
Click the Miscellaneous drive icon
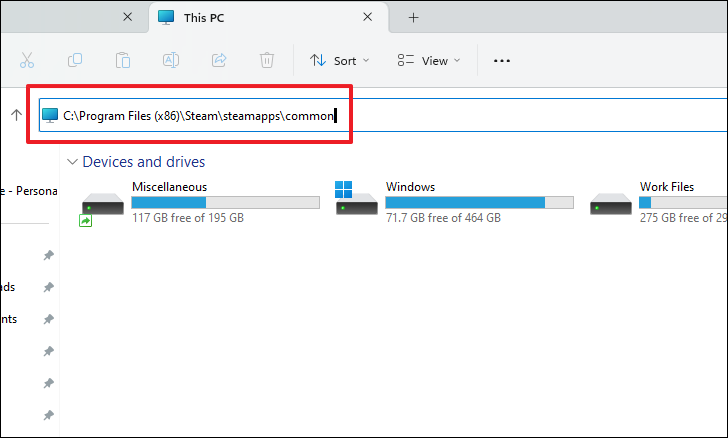pos(103,204)
